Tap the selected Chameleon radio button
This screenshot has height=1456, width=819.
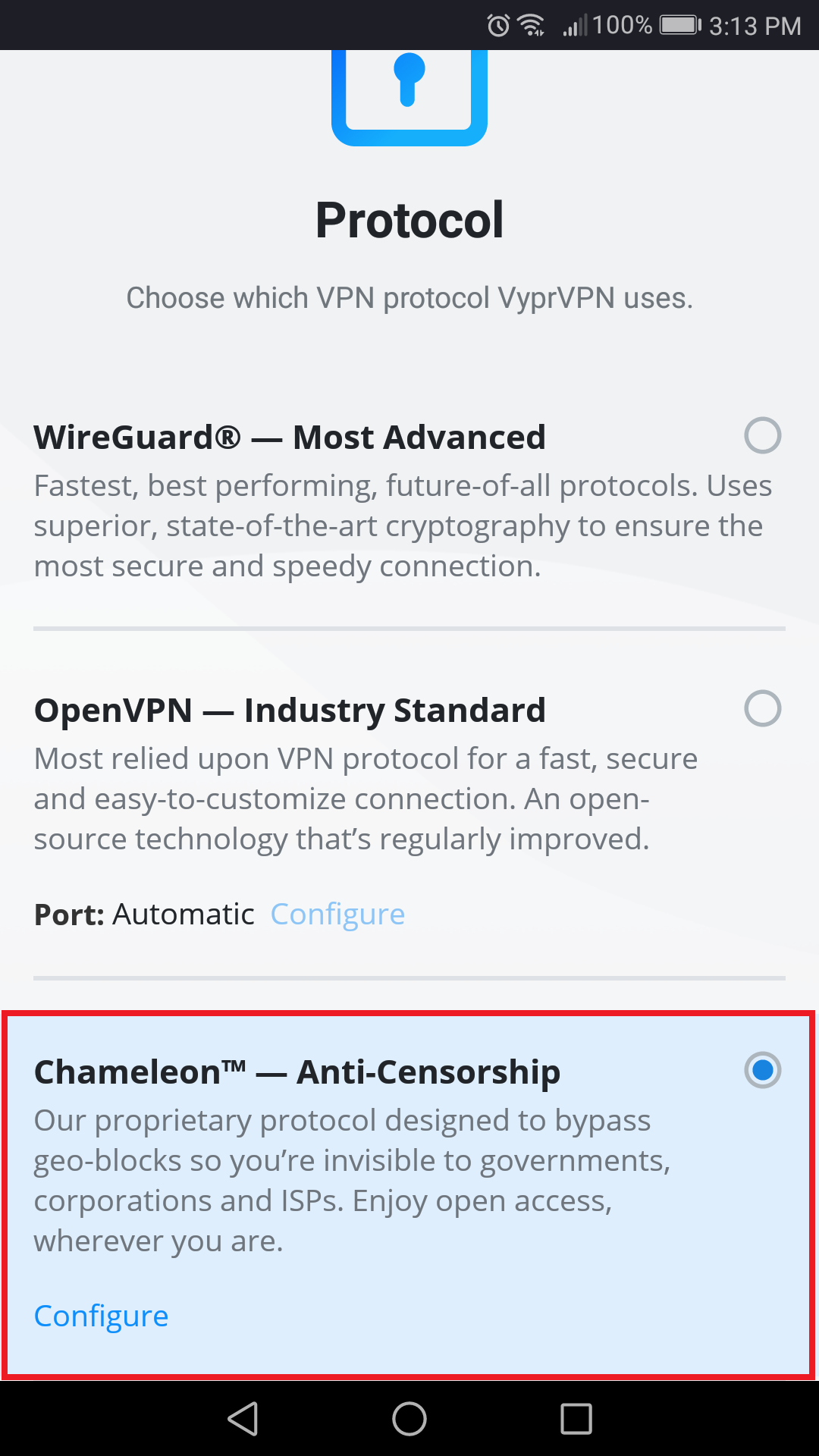tap(762, 1070)
